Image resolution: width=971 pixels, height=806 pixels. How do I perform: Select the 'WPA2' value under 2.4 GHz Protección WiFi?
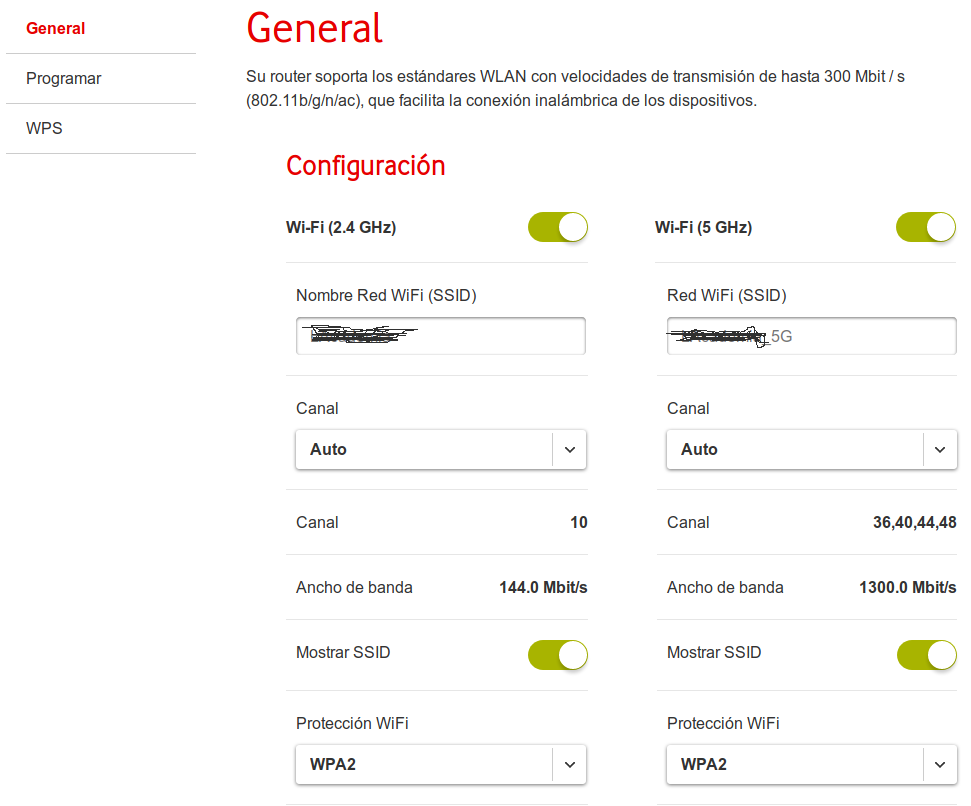coord(333,765)
